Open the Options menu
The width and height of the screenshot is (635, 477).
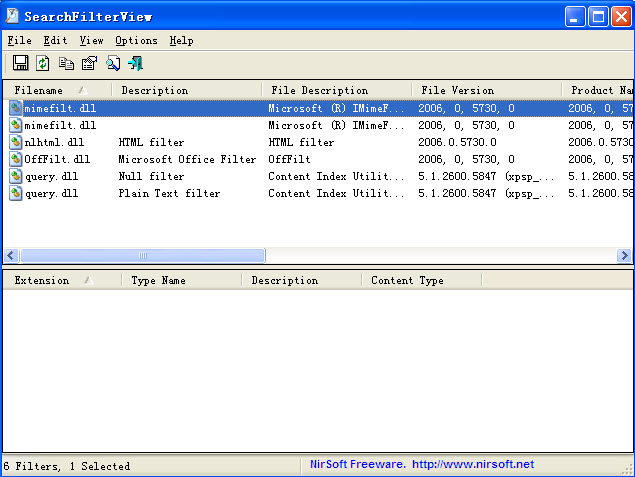click(136, 40)
